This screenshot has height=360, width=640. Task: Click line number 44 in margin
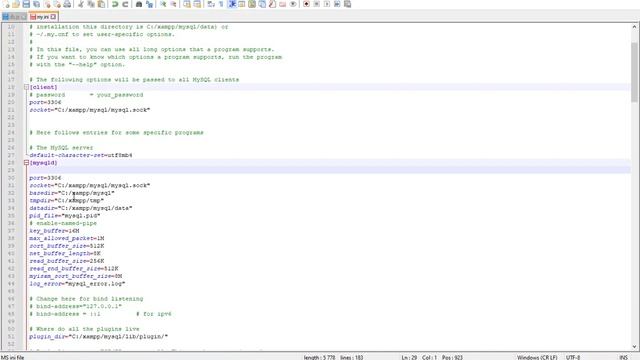[x=11, y=284]
